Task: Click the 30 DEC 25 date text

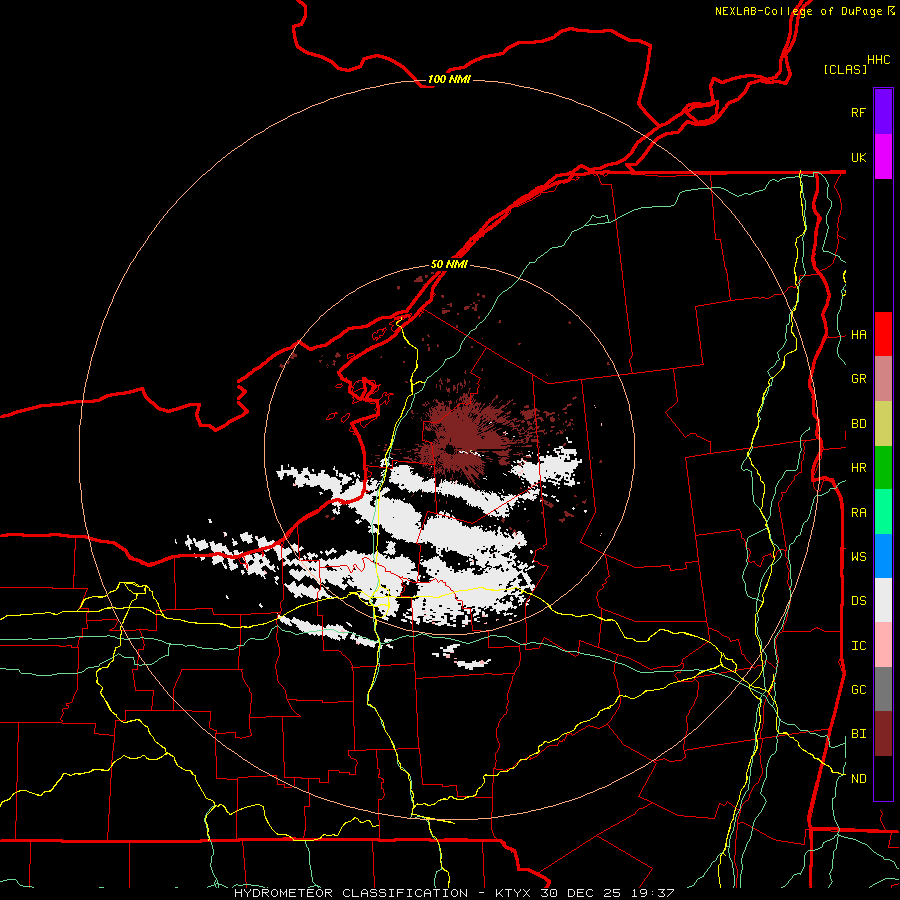Action: coord(579,893)
